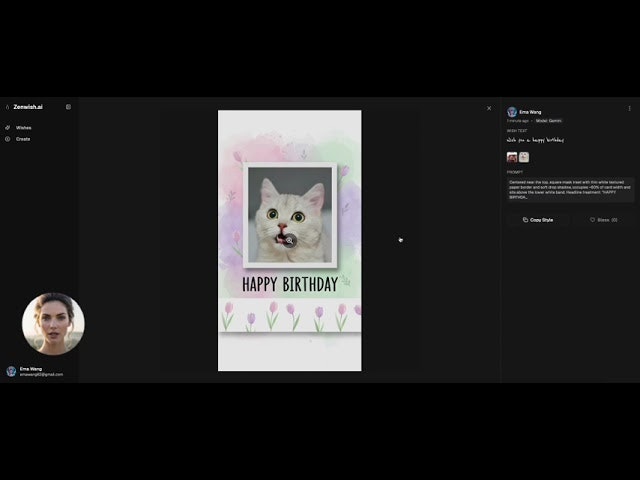Image resolution: width=640 pixels, height=480 pixels.
Task: Click the Bless heart button
Action: [603, 220]
